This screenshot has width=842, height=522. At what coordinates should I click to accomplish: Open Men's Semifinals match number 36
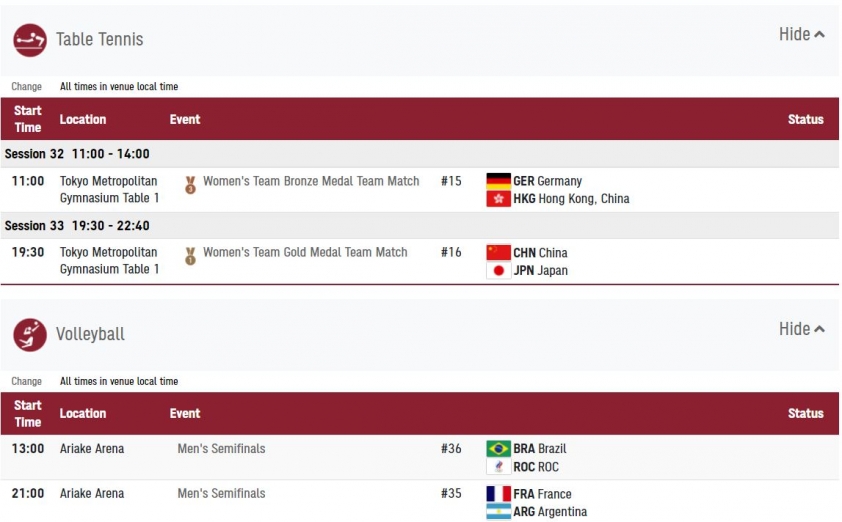[221, 448]
